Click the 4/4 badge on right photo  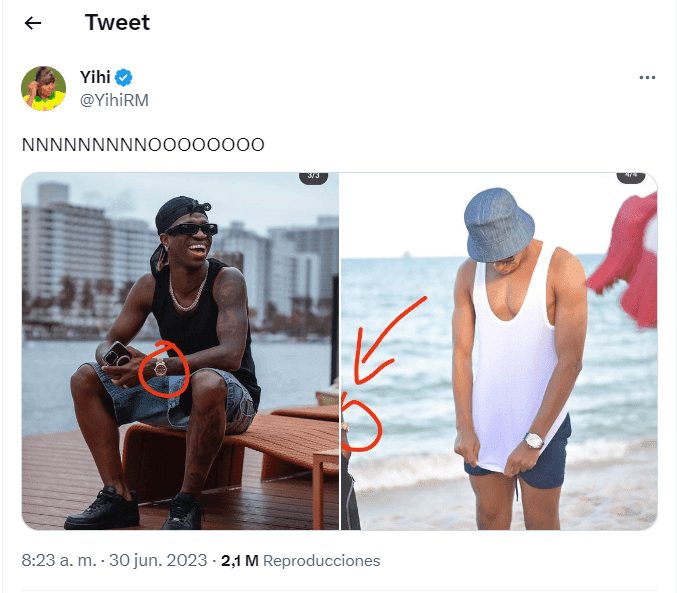(631, 176)
